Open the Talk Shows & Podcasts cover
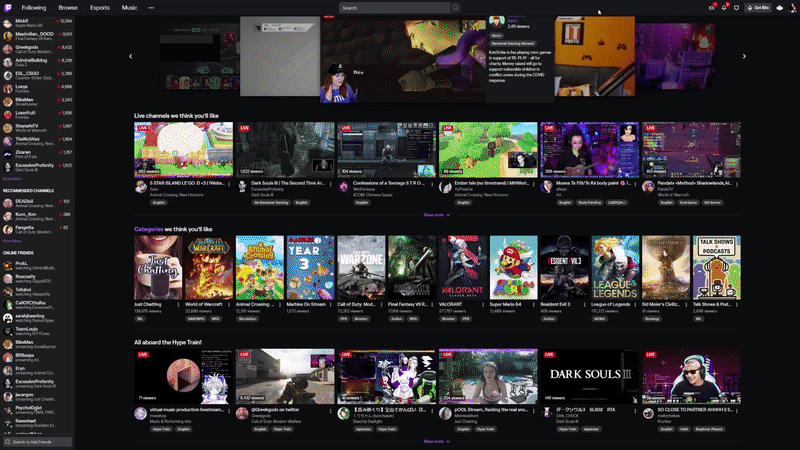The image size is (800, 450). pos(716,267)
